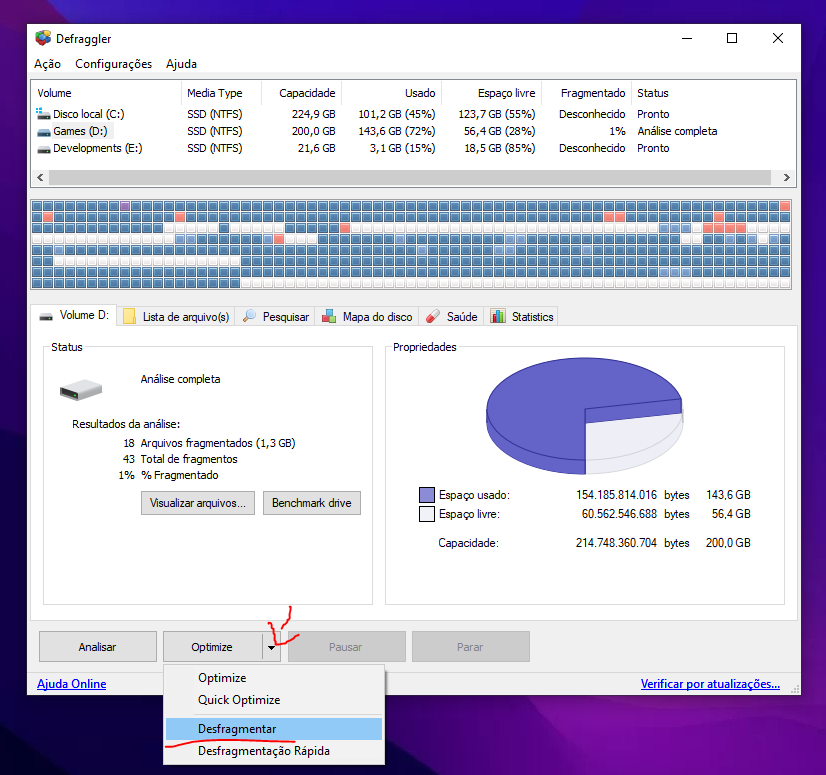Image resolution: width=826 pixels, height=775 pixels.
Task: Click the Total de fragmentos text
Action: tap(189, 459)
